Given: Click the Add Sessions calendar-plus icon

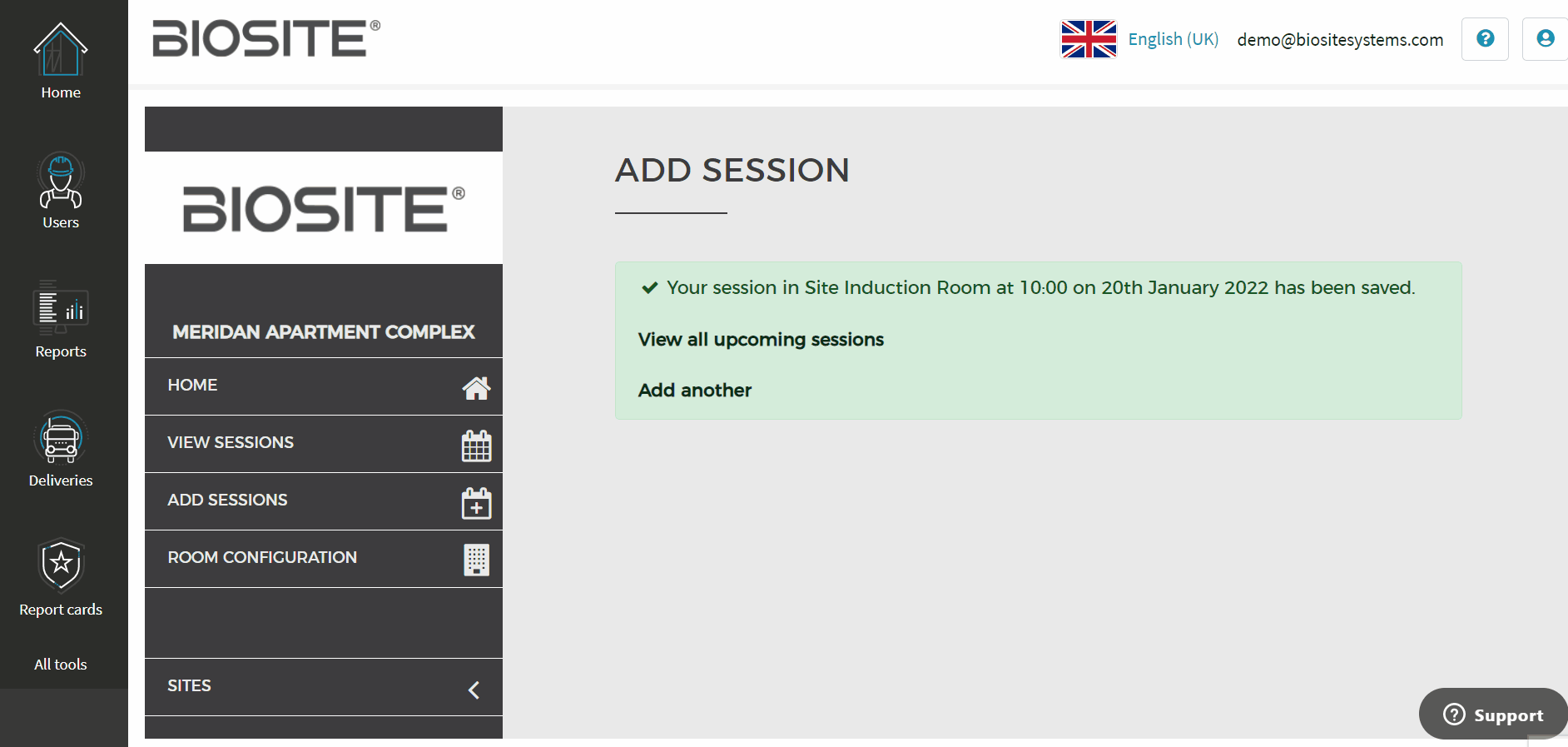Looking at the screenshot, I should 476,503.
